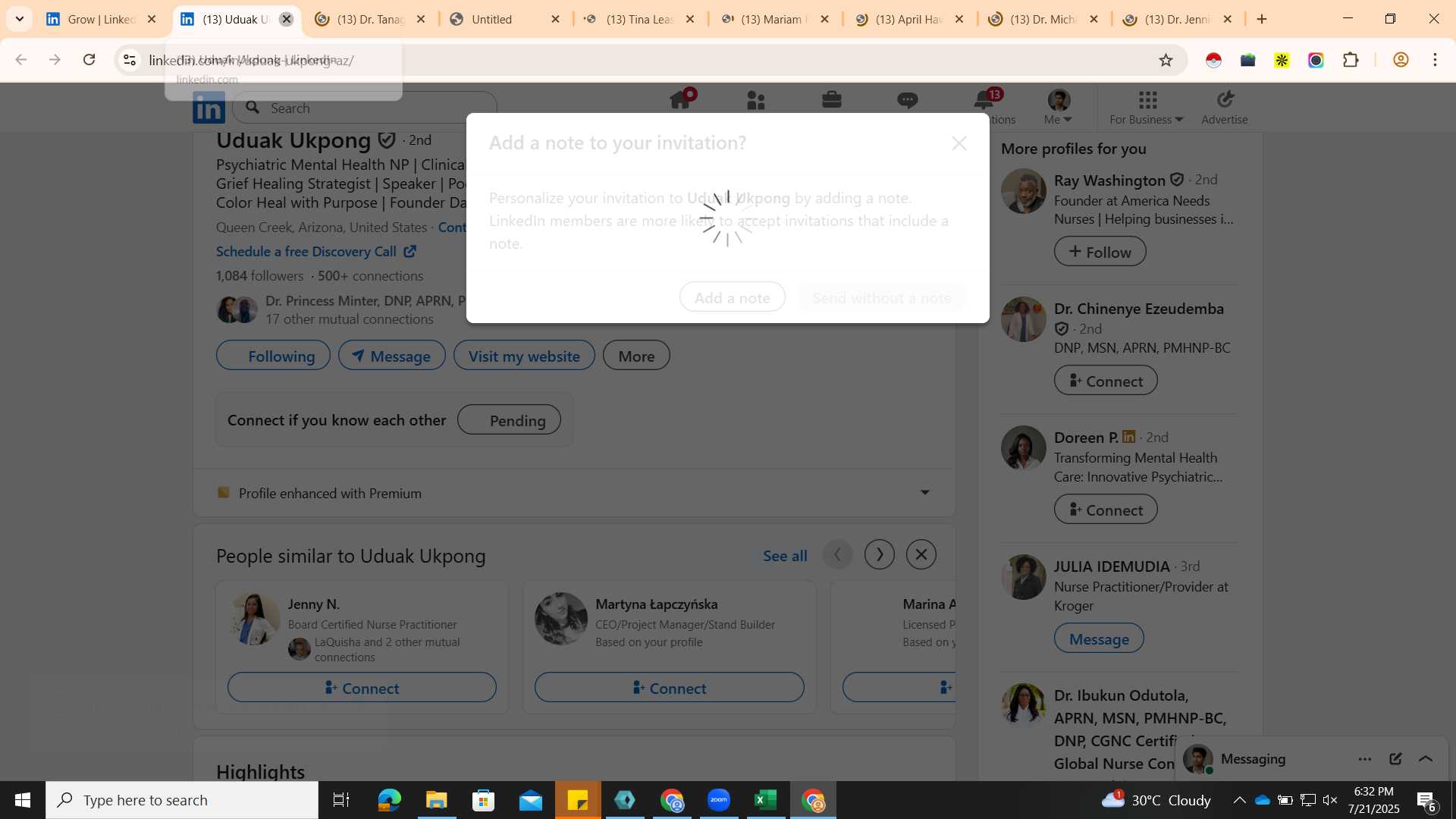Click the Following button
This screenshot has height=819, width=1456.
(x=273, y=356)
